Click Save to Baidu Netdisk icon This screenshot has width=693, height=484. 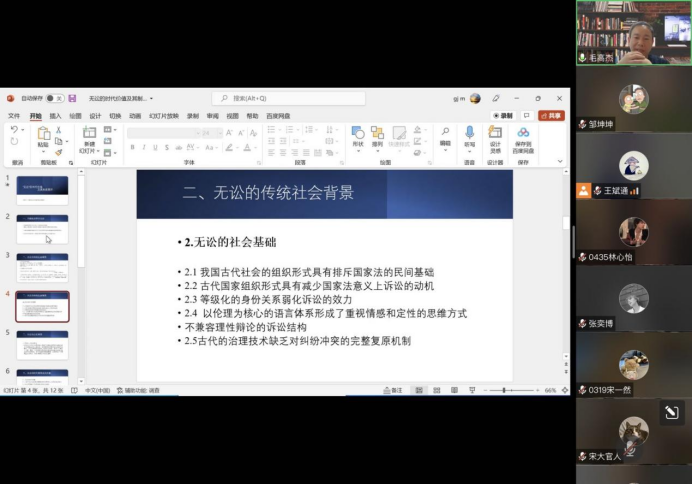click(523, 133)
